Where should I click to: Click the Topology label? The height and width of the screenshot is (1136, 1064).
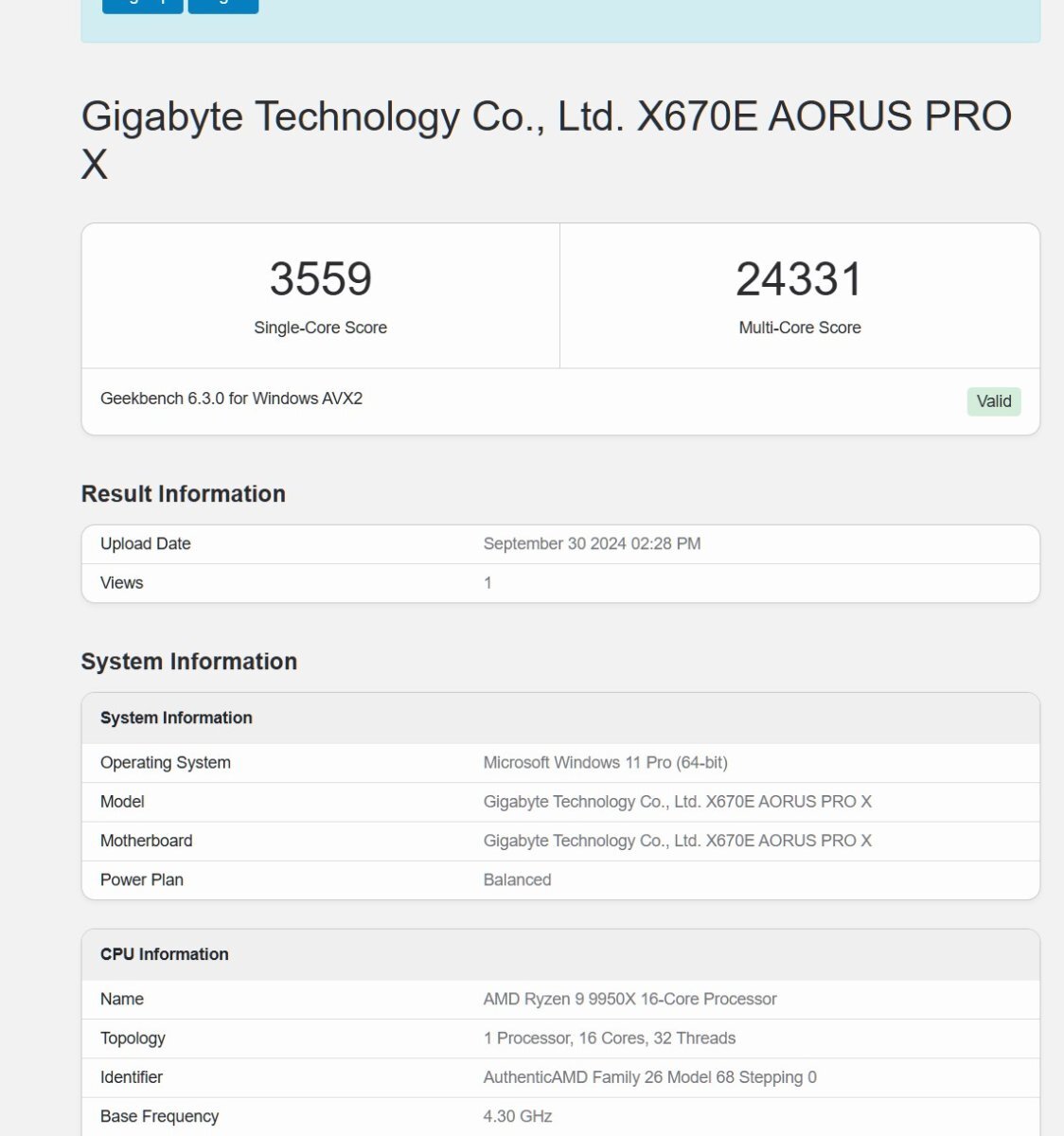(133, 1038)
